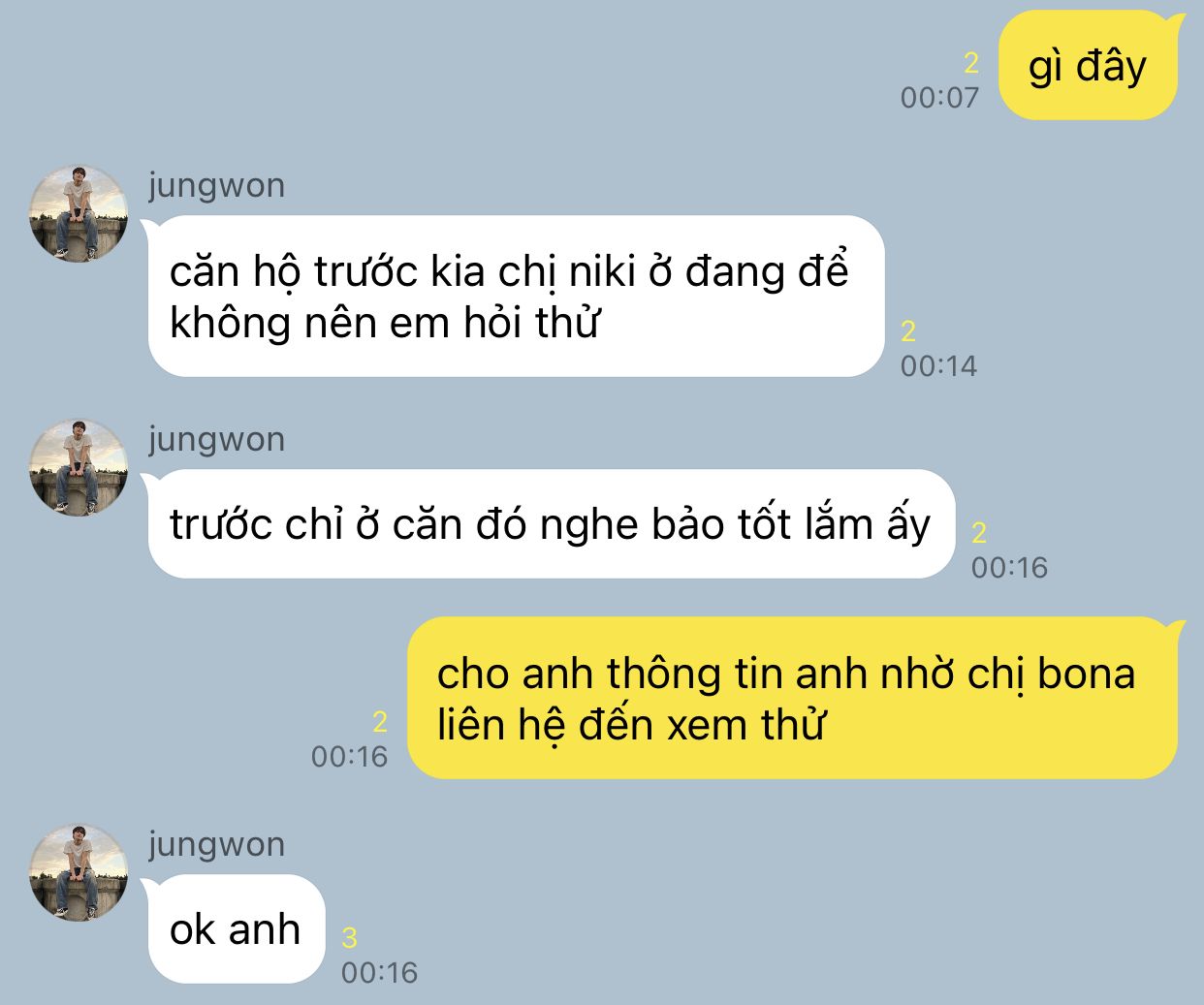Viewport: 1204px width, 1005px height.
Task: Tap the unread count 2 next to "gì đây"
Action: tap(971, 63)
